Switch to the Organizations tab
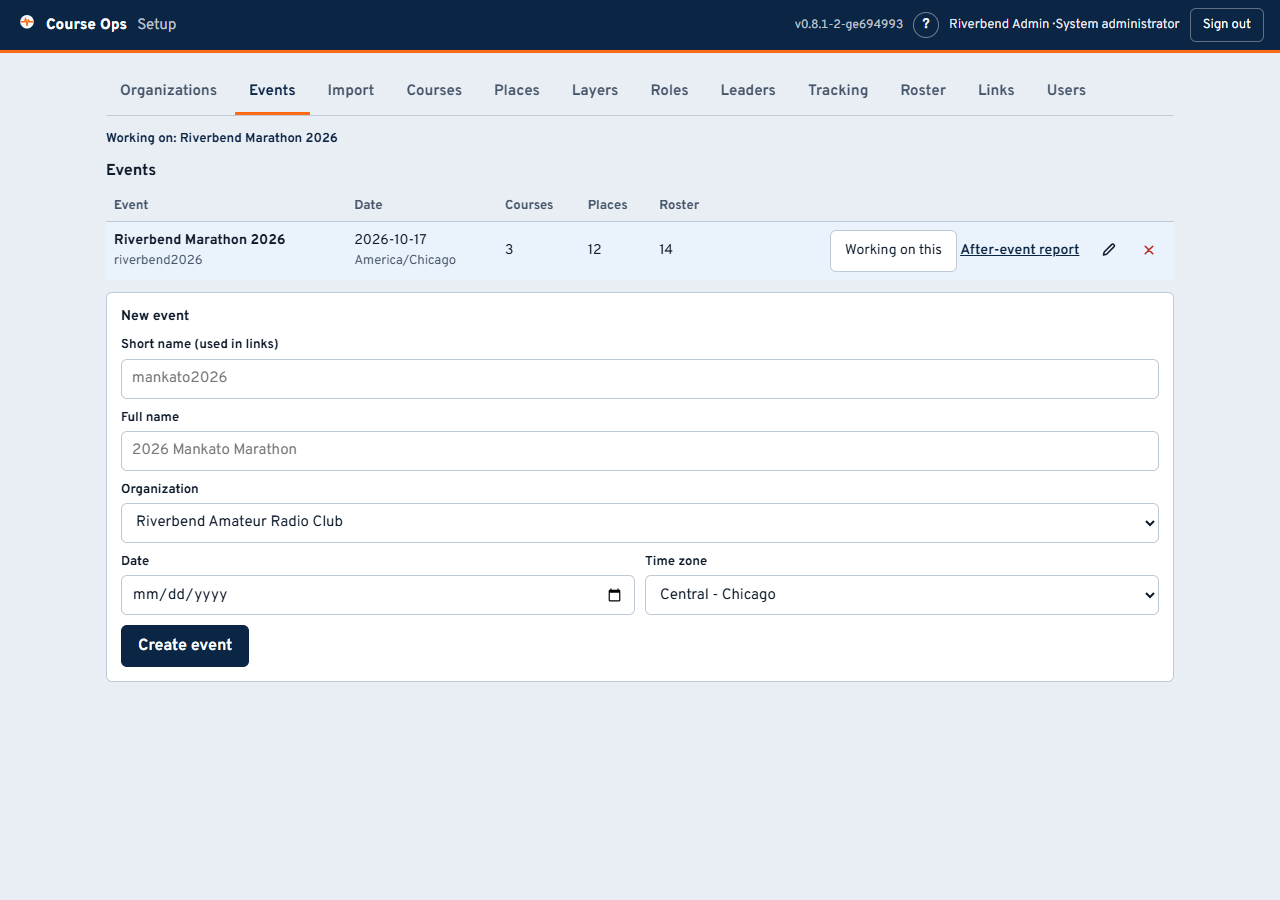Image resolution: width=1280 pixels, height=900 pixels. (x=168, y=90)
